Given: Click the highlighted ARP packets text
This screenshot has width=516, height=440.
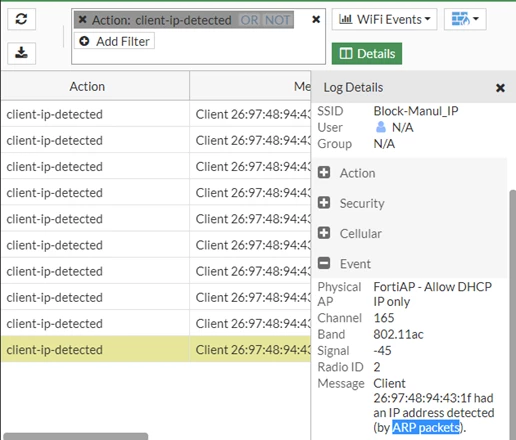Looking at the screenshot, I should [426, 427].
